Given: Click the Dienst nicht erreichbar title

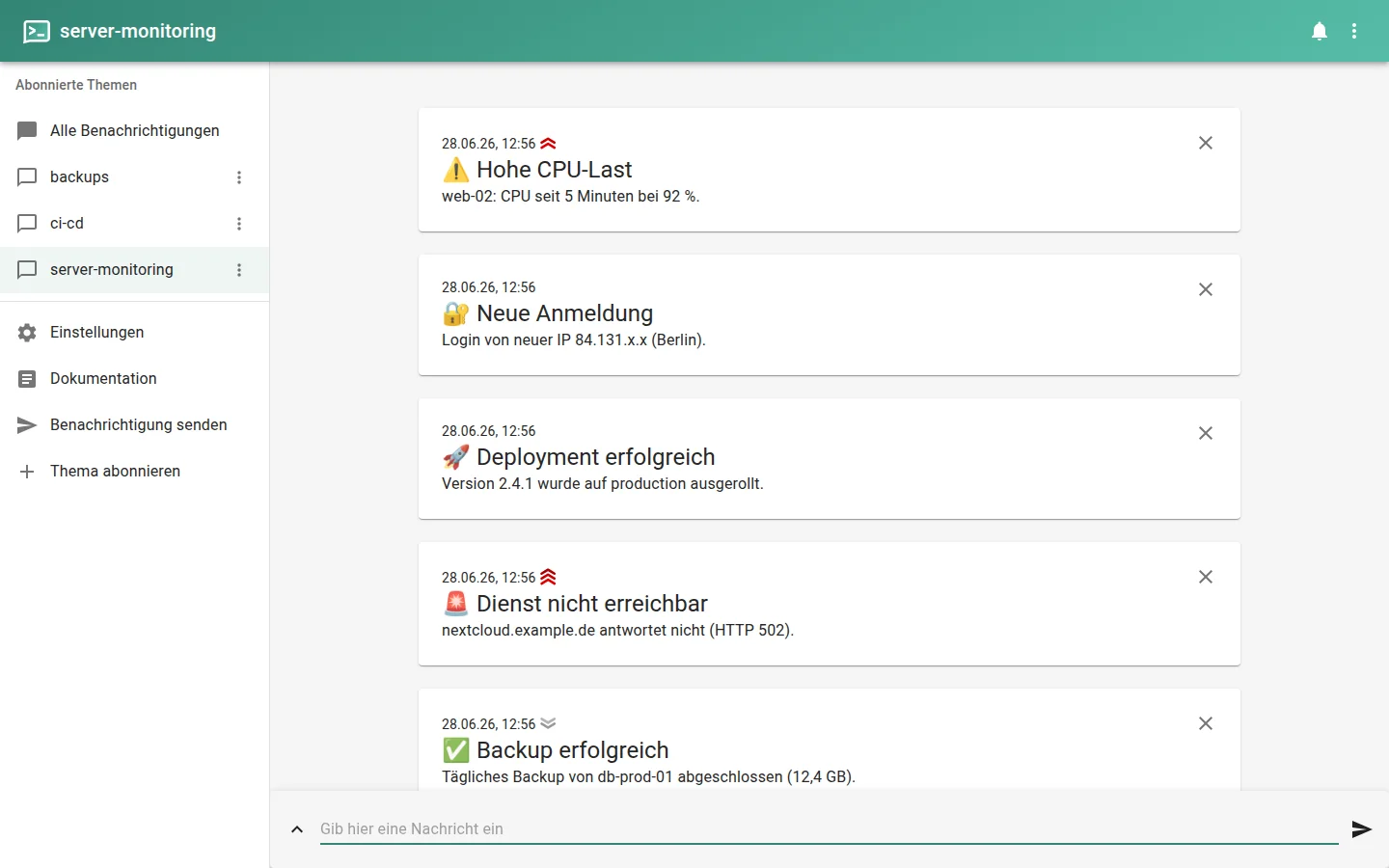Looking at the screenshot, I should pyautogui.click(x=591, y=604).
